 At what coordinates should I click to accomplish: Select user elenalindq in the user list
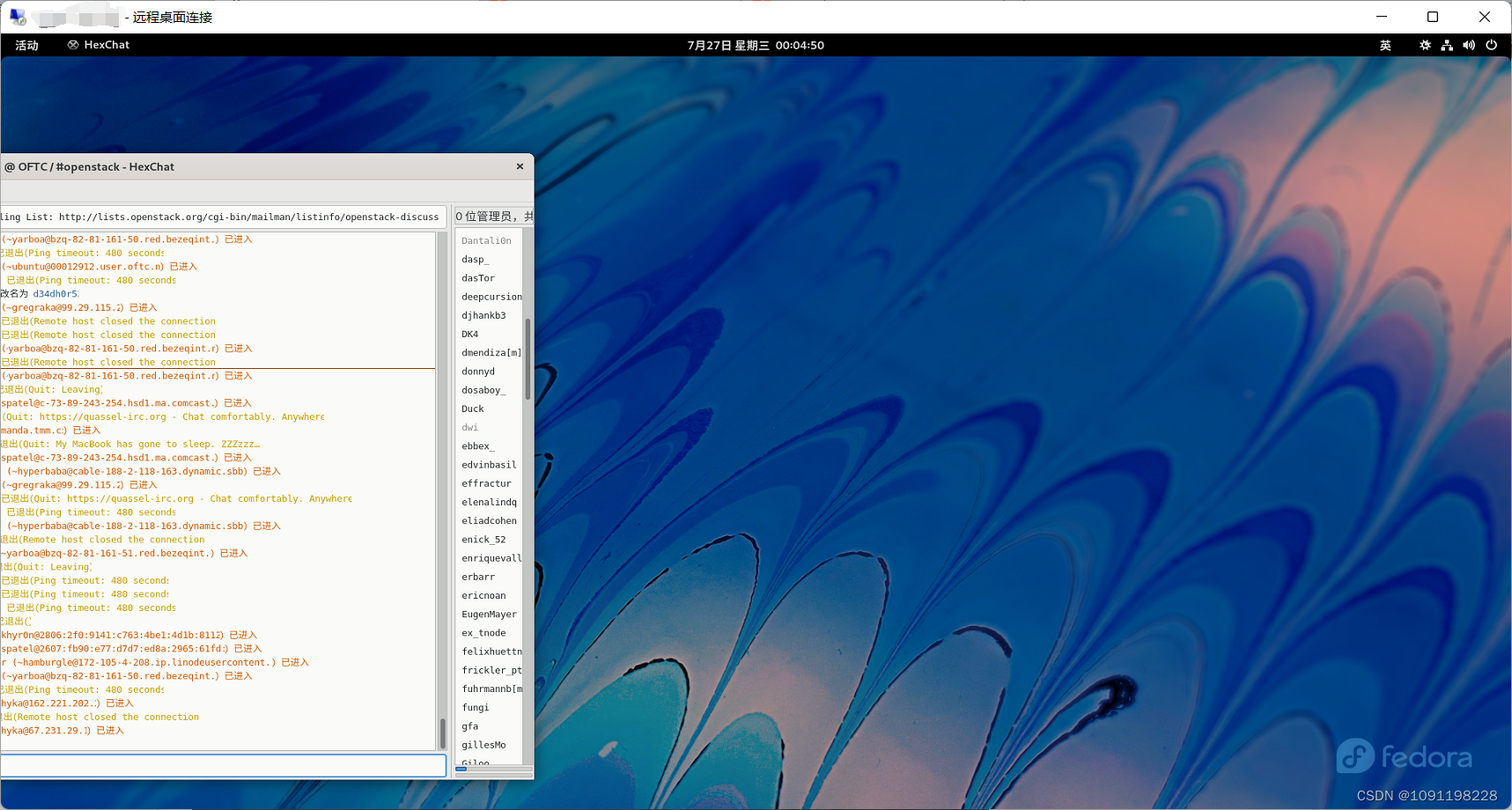[x=489, y=502]
